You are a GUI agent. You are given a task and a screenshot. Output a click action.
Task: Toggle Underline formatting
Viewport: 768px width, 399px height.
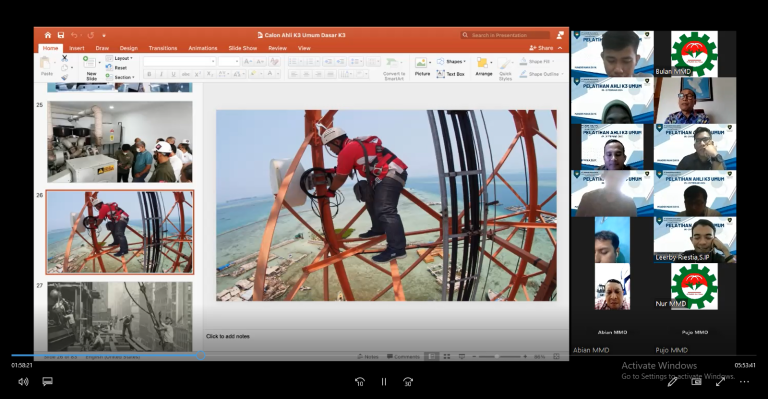(x=173, y=74)
